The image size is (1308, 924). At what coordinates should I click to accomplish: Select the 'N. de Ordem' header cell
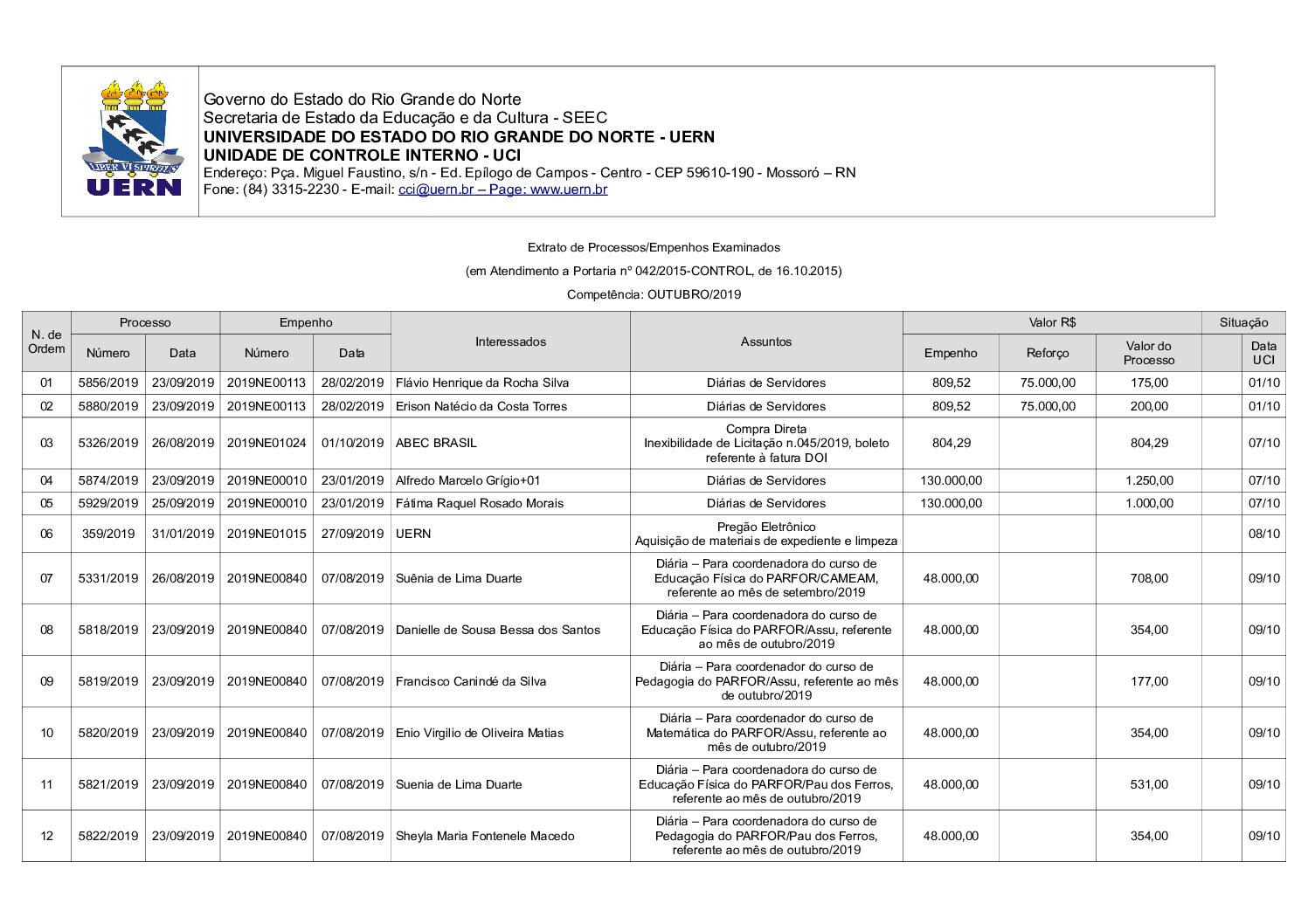[x=46, y=341]
